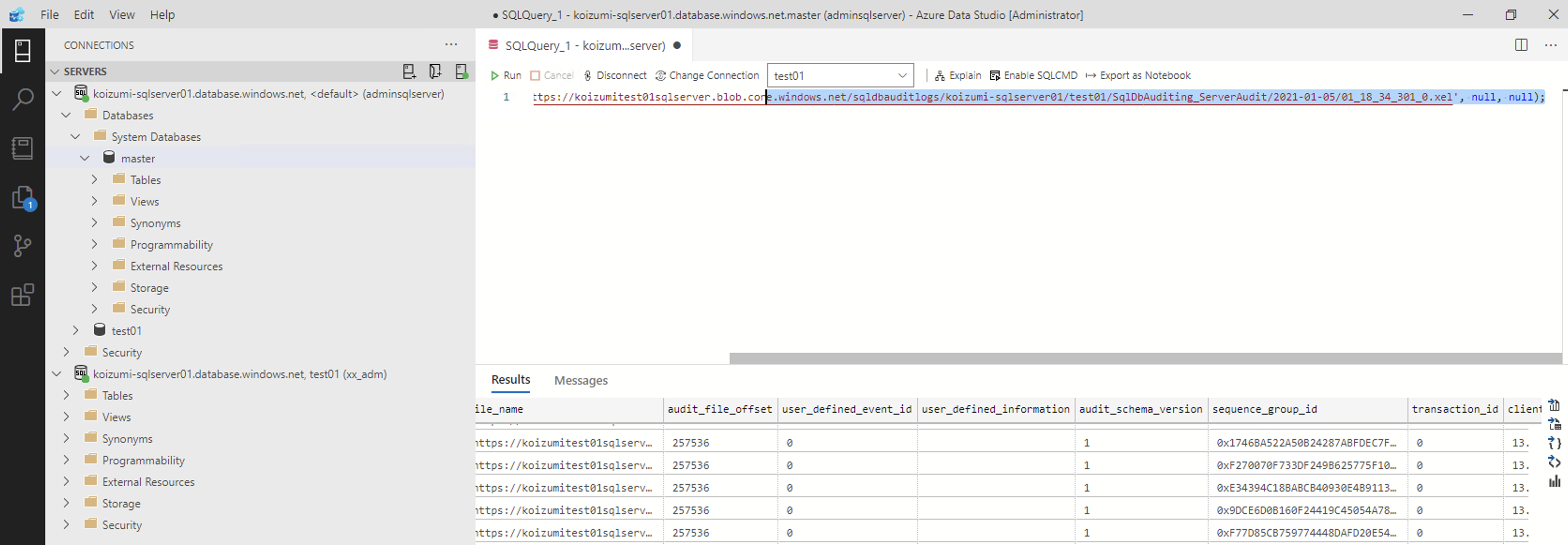Screen dimensions: 1568x545
Task: Open the test01 database dropdown
Action: click(839, 76)
